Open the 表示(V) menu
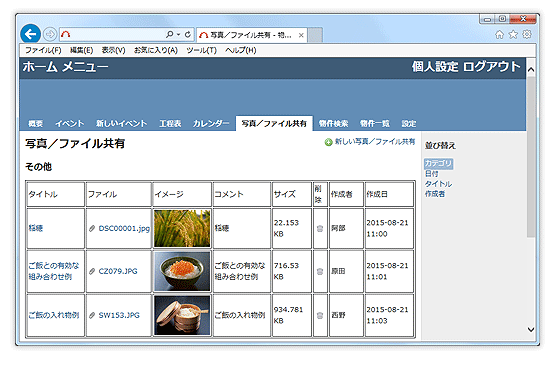The image size is (560, 366). [x=113, y=50]
